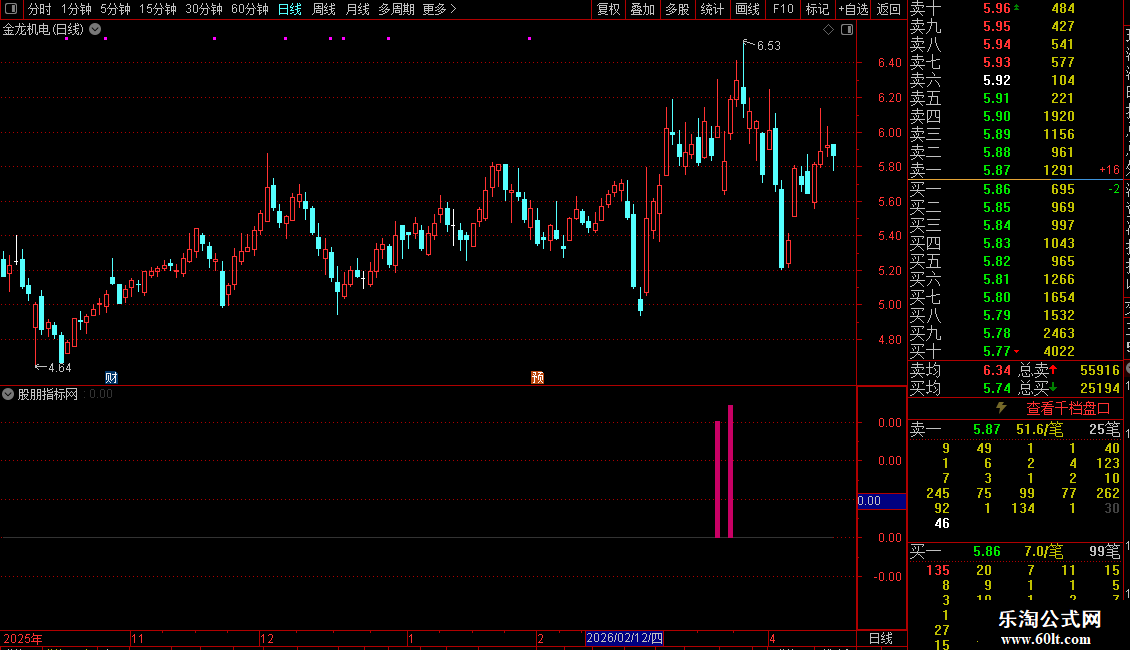Toggle the left sidebar panel icon
This screenshot has height=650, width=1130.
point(11,9)
